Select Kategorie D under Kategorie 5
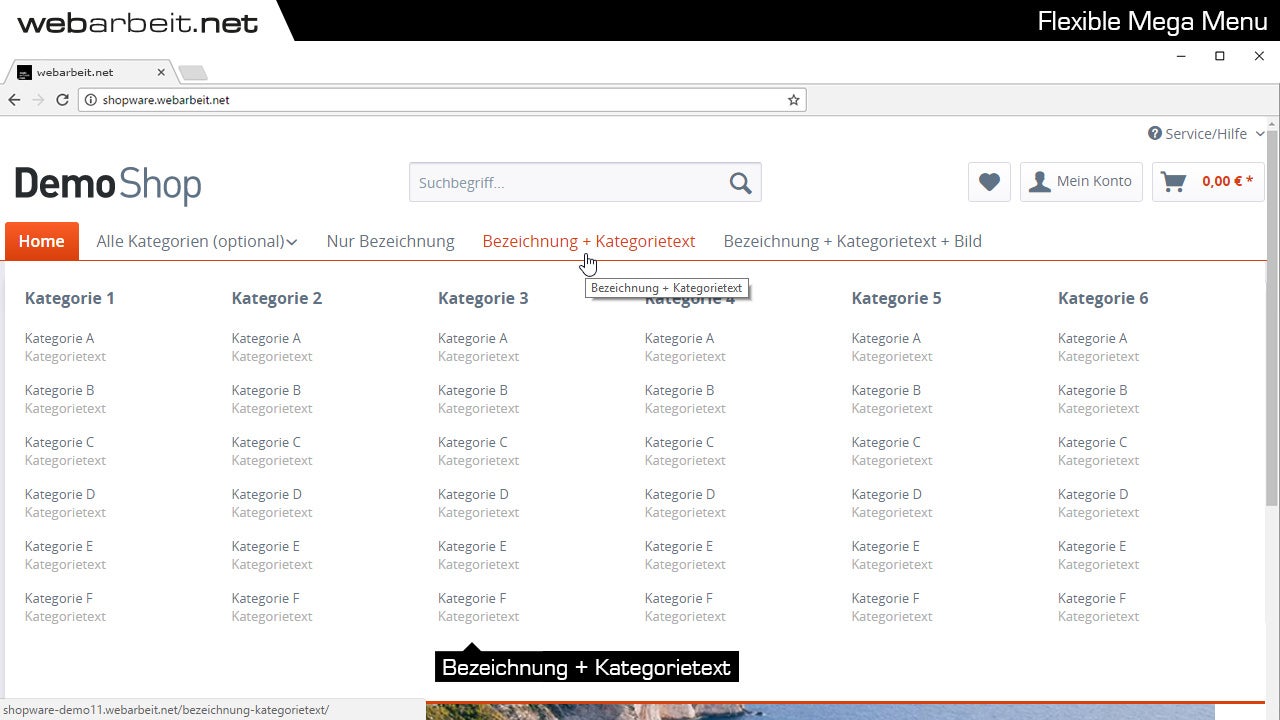 pos(887,494)
